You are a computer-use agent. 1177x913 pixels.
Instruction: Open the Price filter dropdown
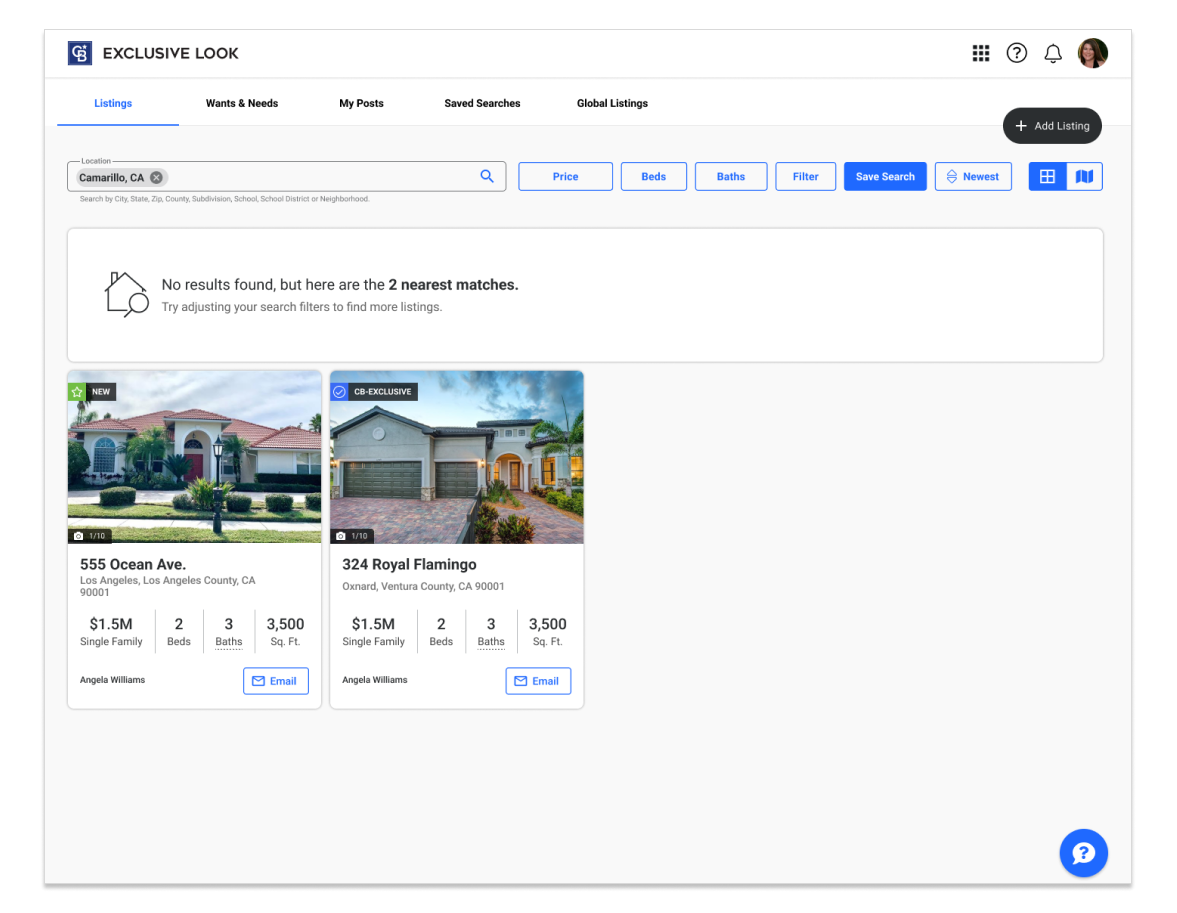click(565, 176)
